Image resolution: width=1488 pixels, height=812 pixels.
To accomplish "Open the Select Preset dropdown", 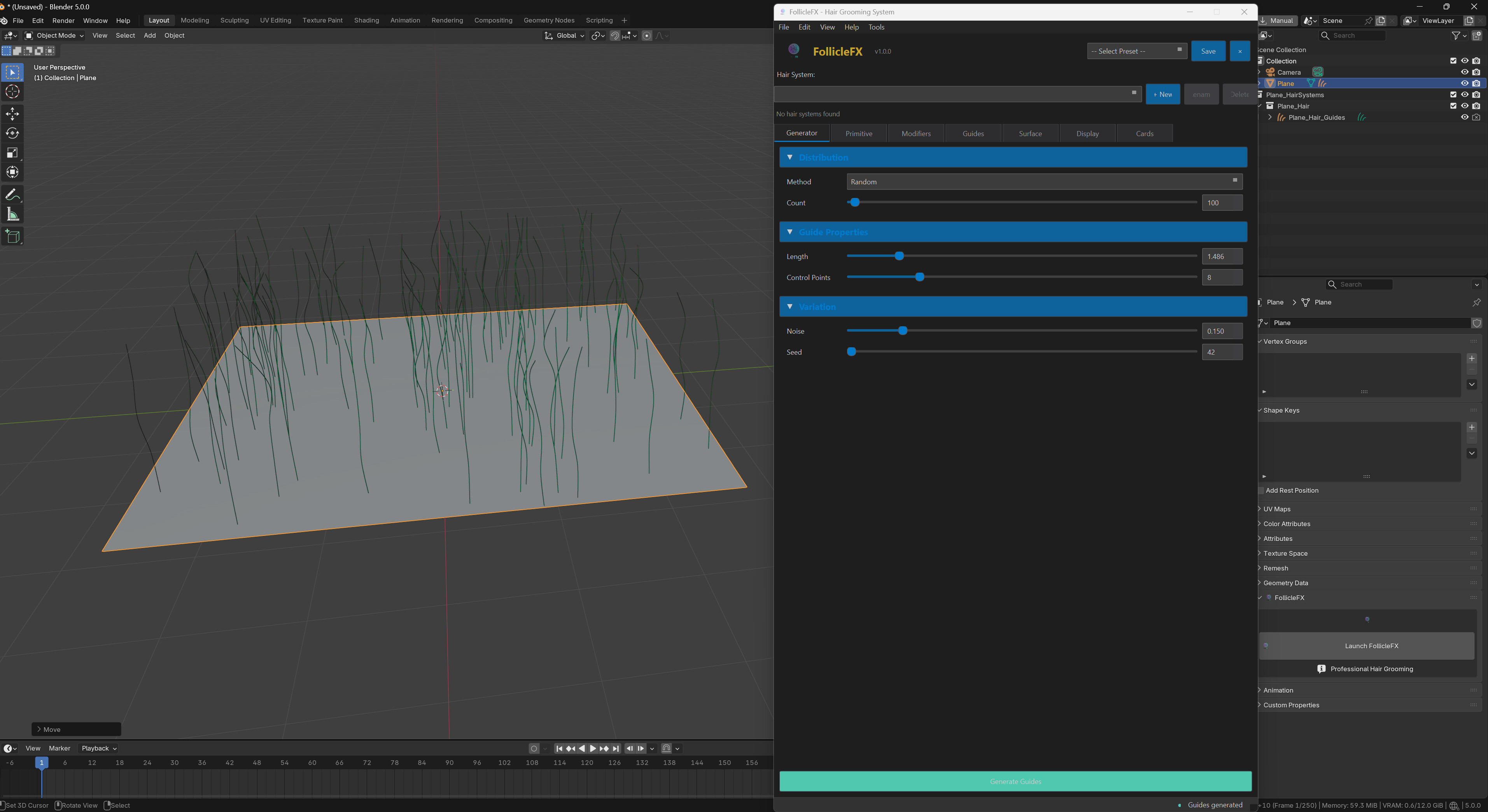I will tap(1137, 51).
